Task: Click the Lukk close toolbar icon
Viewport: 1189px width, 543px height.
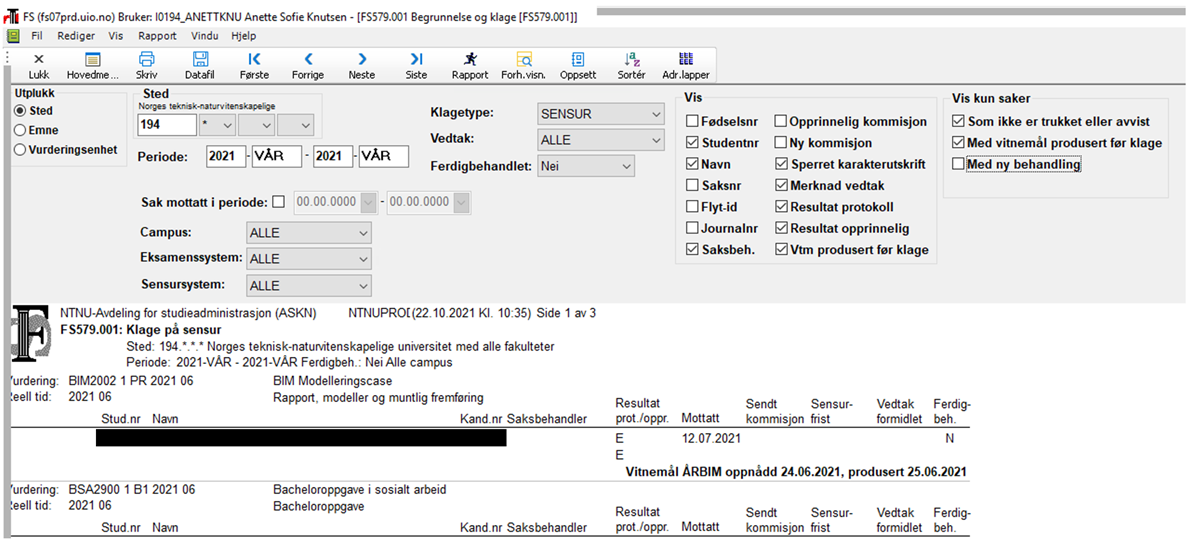Action: point(39,65)
